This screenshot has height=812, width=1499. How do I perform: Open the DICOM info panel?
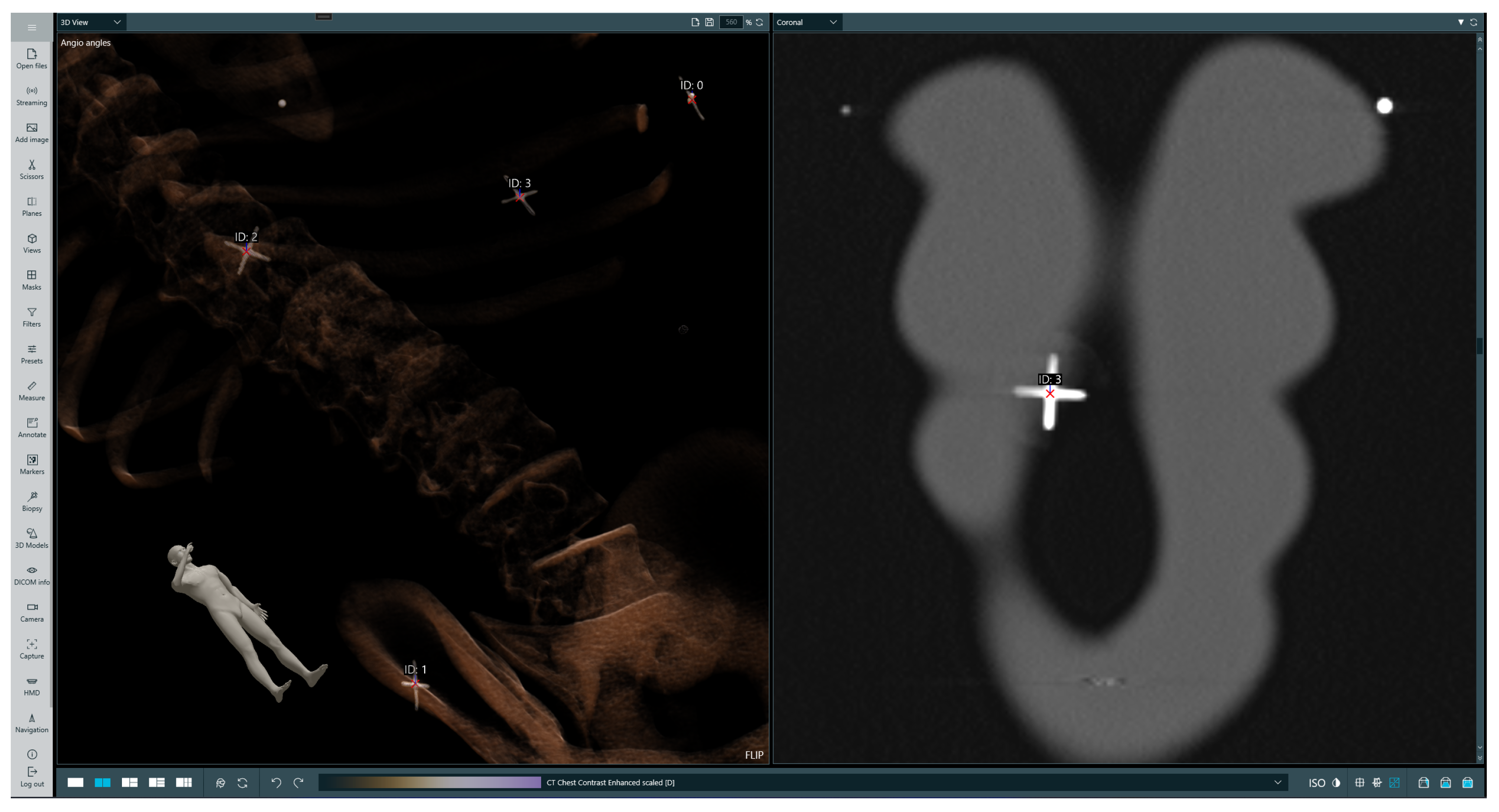pos(31,575)
